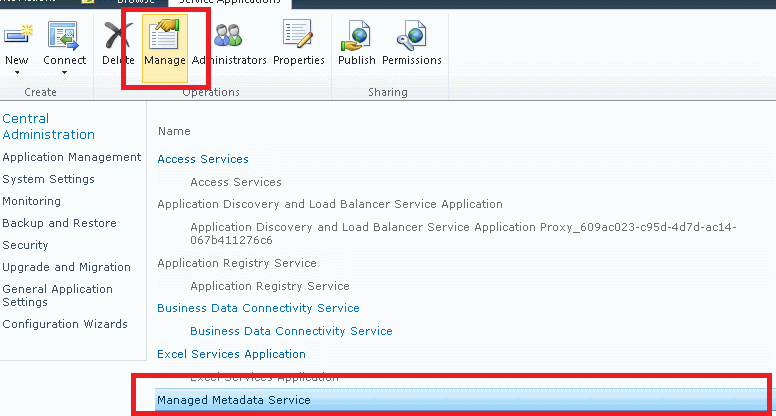Click the Connect ribbon icon
The width and height of the screenshot is (776, 416).
(x=63, y=36)
